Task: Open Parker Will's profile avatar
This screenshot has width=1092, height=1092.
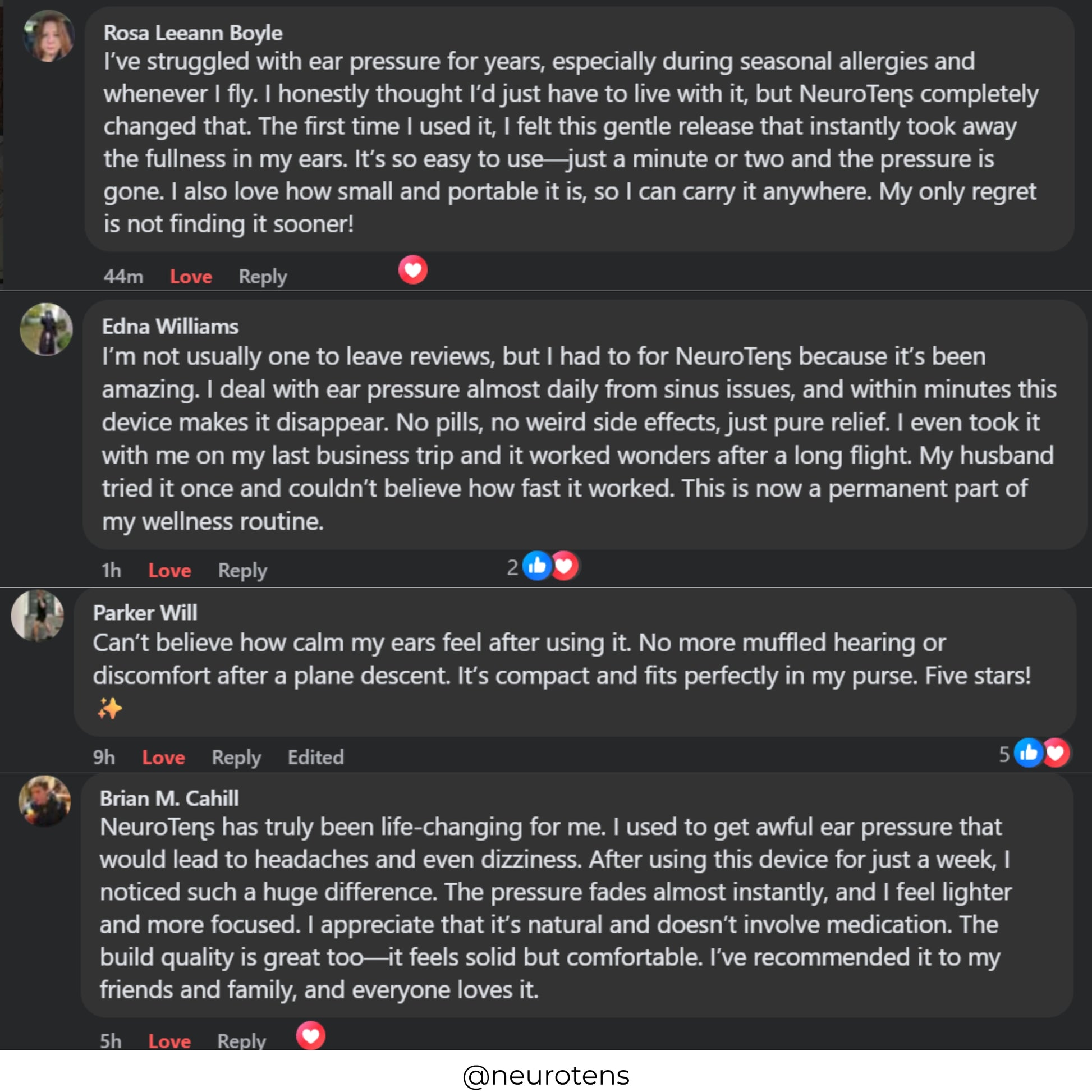Action: (x=37, y=616)
